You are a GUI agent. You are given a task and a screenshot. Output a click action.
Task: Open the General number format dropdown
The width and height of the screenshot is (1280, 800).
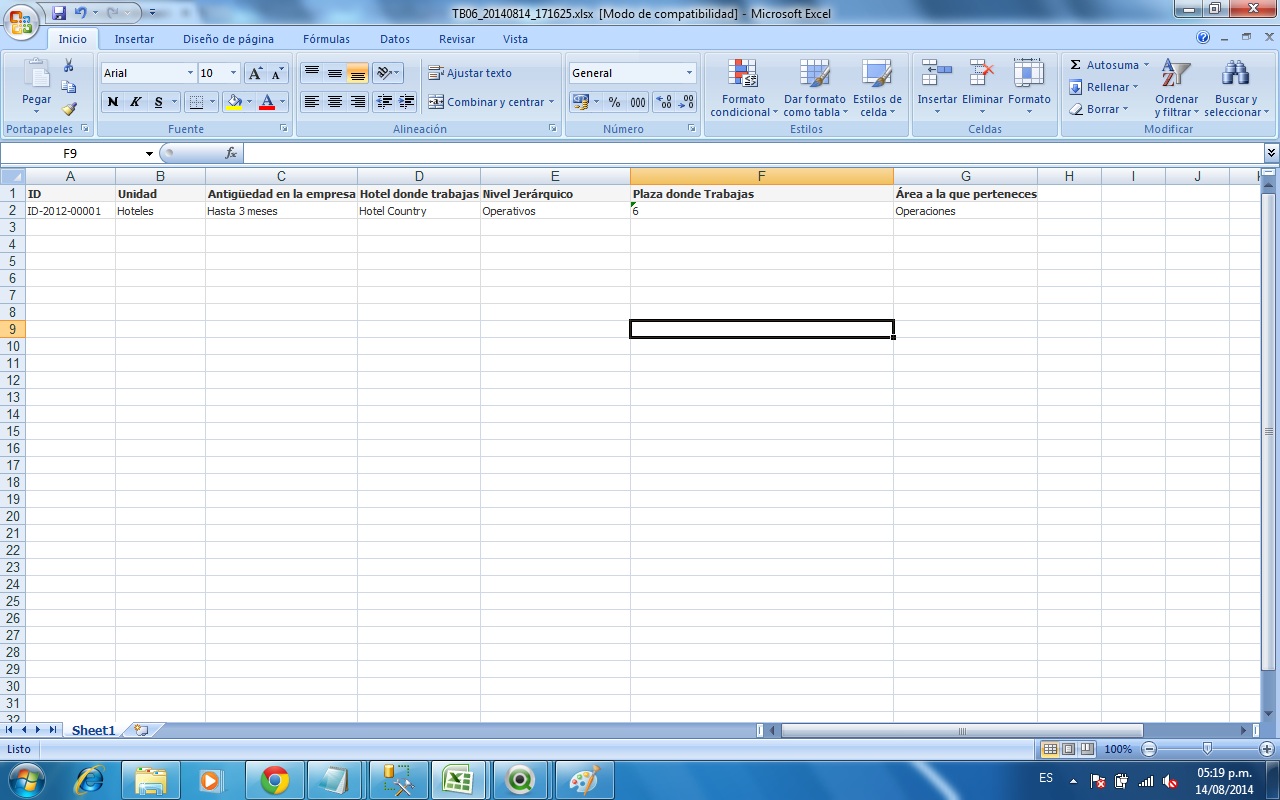click(689, 73)
